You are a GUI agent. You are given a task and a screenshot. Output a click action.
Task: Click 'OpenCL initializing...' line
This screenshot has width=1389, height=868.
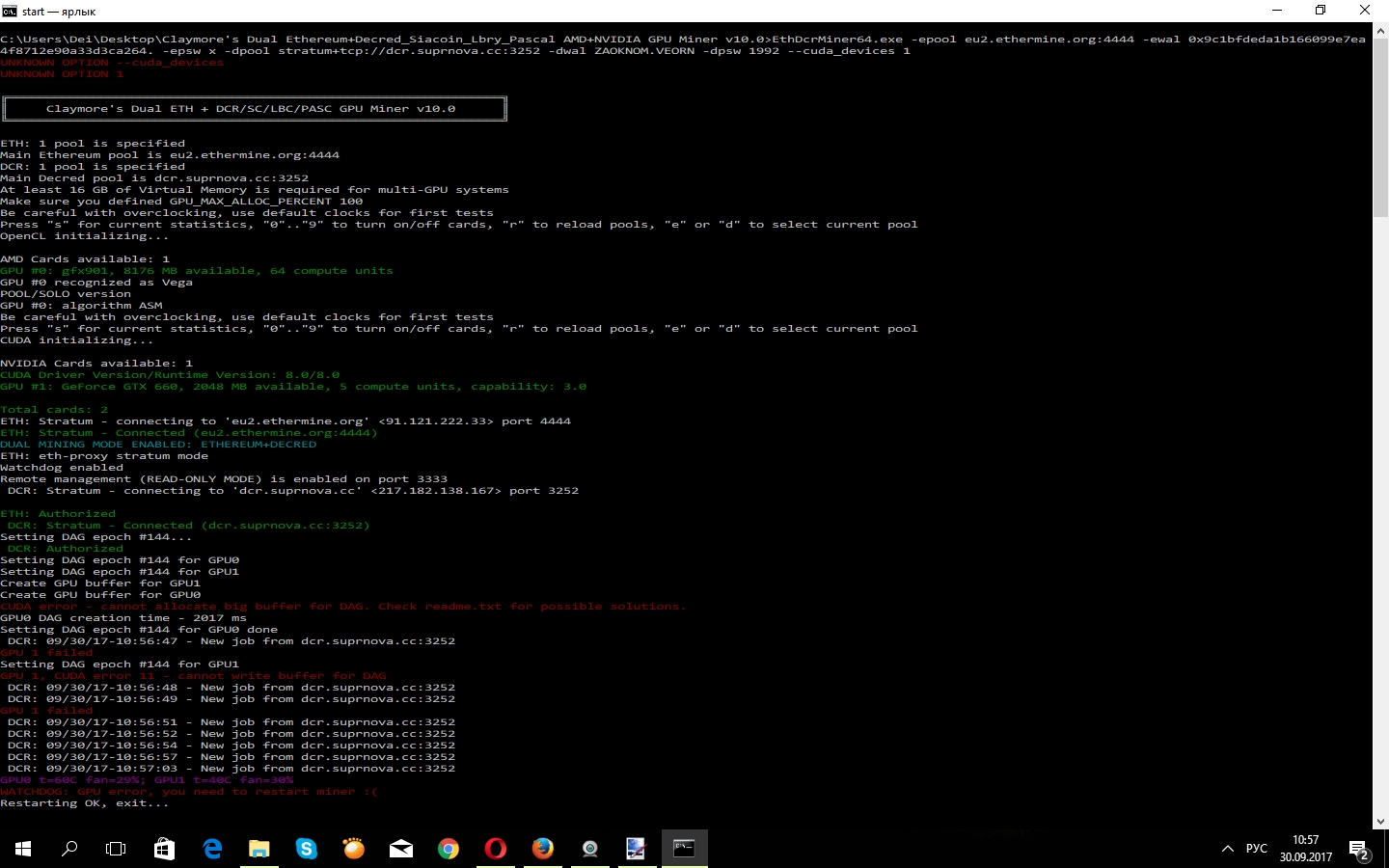(85, 236)
